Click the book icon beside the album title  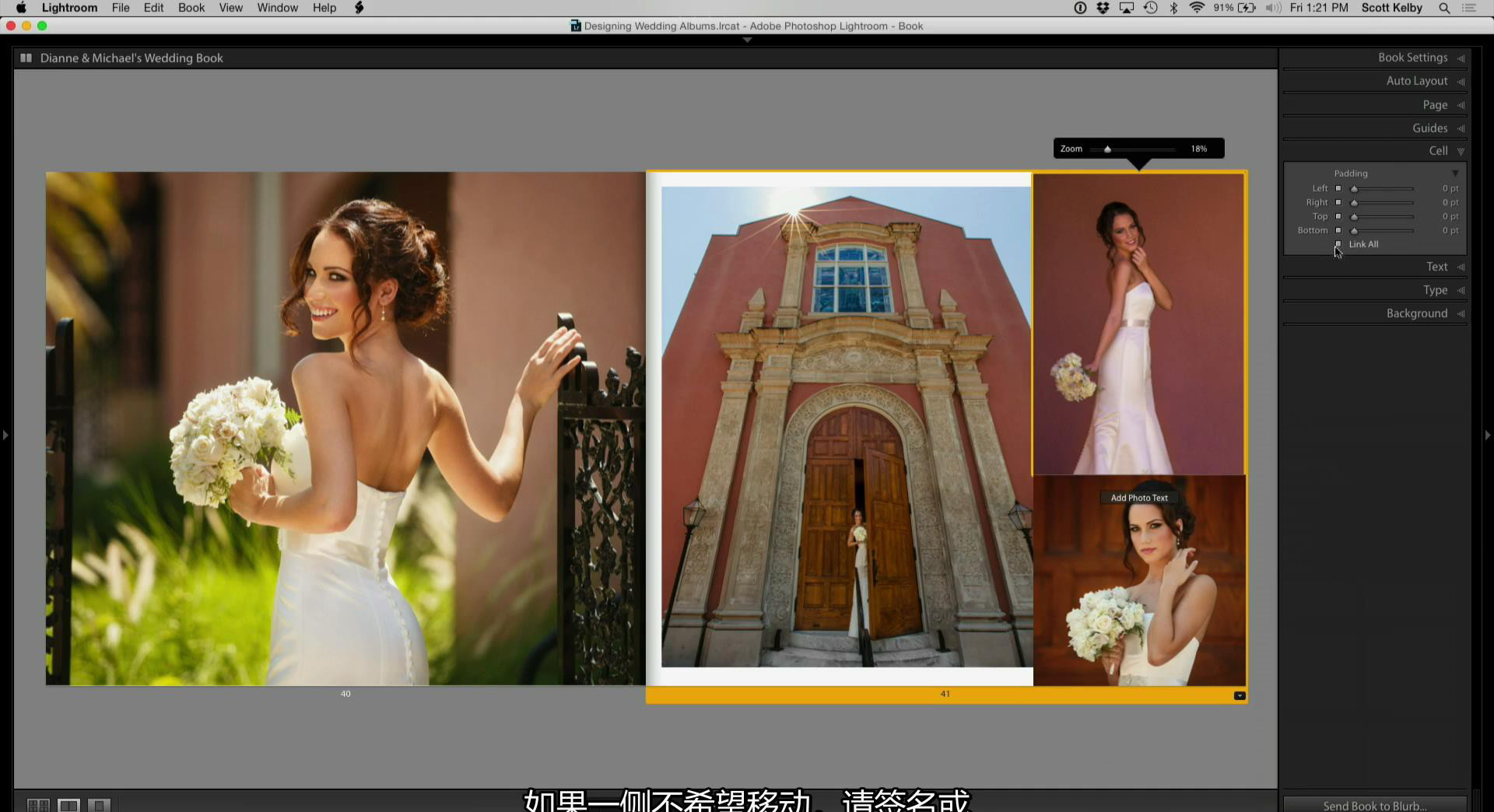[26, 58]
